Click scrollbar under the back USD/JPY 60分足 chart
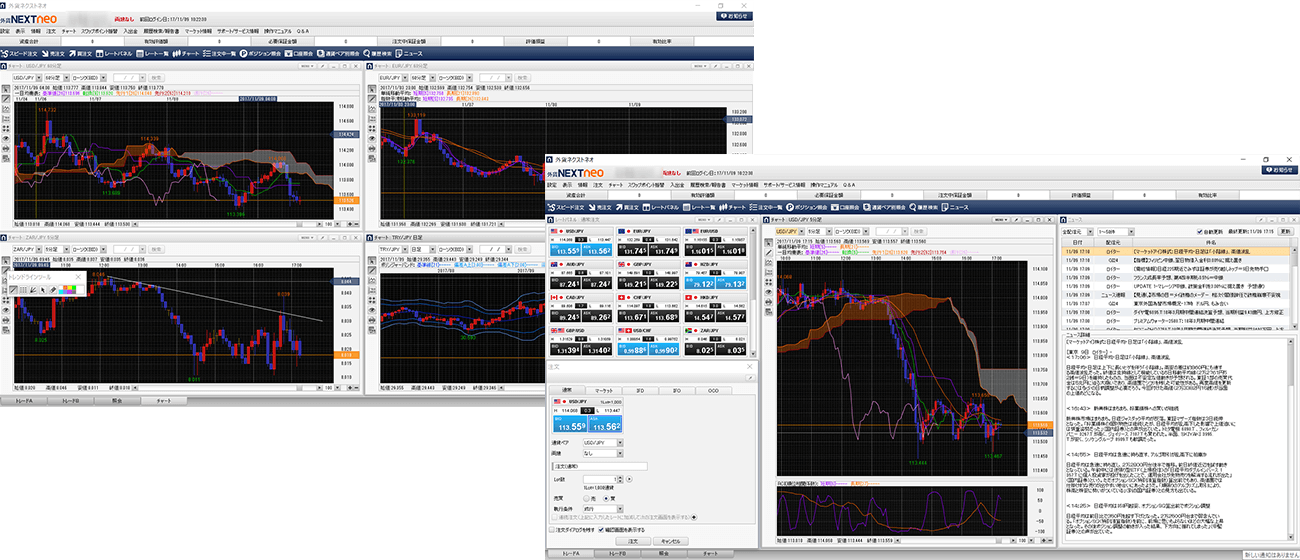This screenshot has height=560, width=1300. [228, 224]
